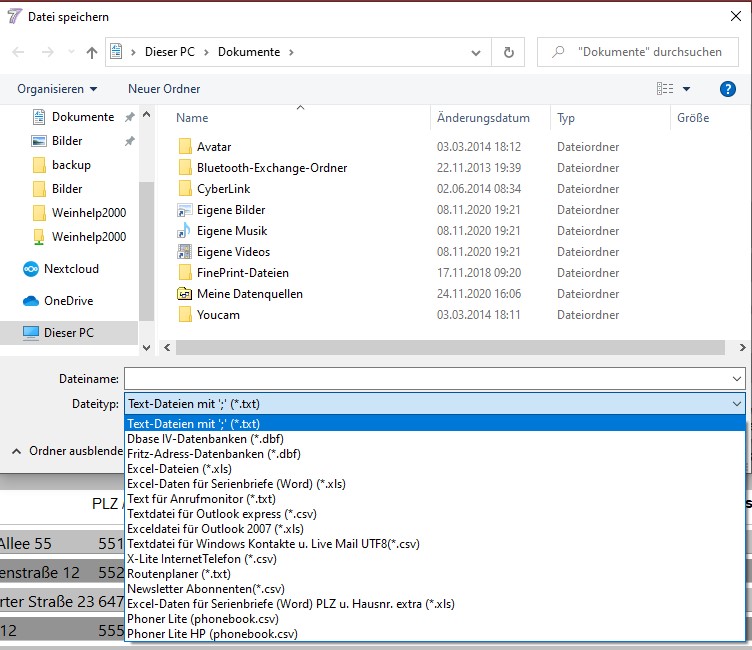This screenshot has height=650, width=752.
Task: Select OneDrive in the sidebar
Action: pyautogui.click(x=68, y=301)
